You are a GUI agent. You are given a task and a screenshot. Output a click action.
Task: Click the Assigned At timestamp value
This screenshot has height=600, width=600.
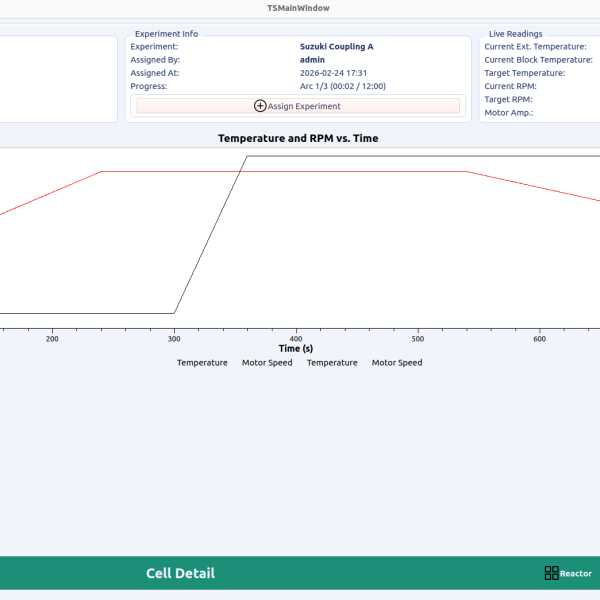click(x=333, y=73)
